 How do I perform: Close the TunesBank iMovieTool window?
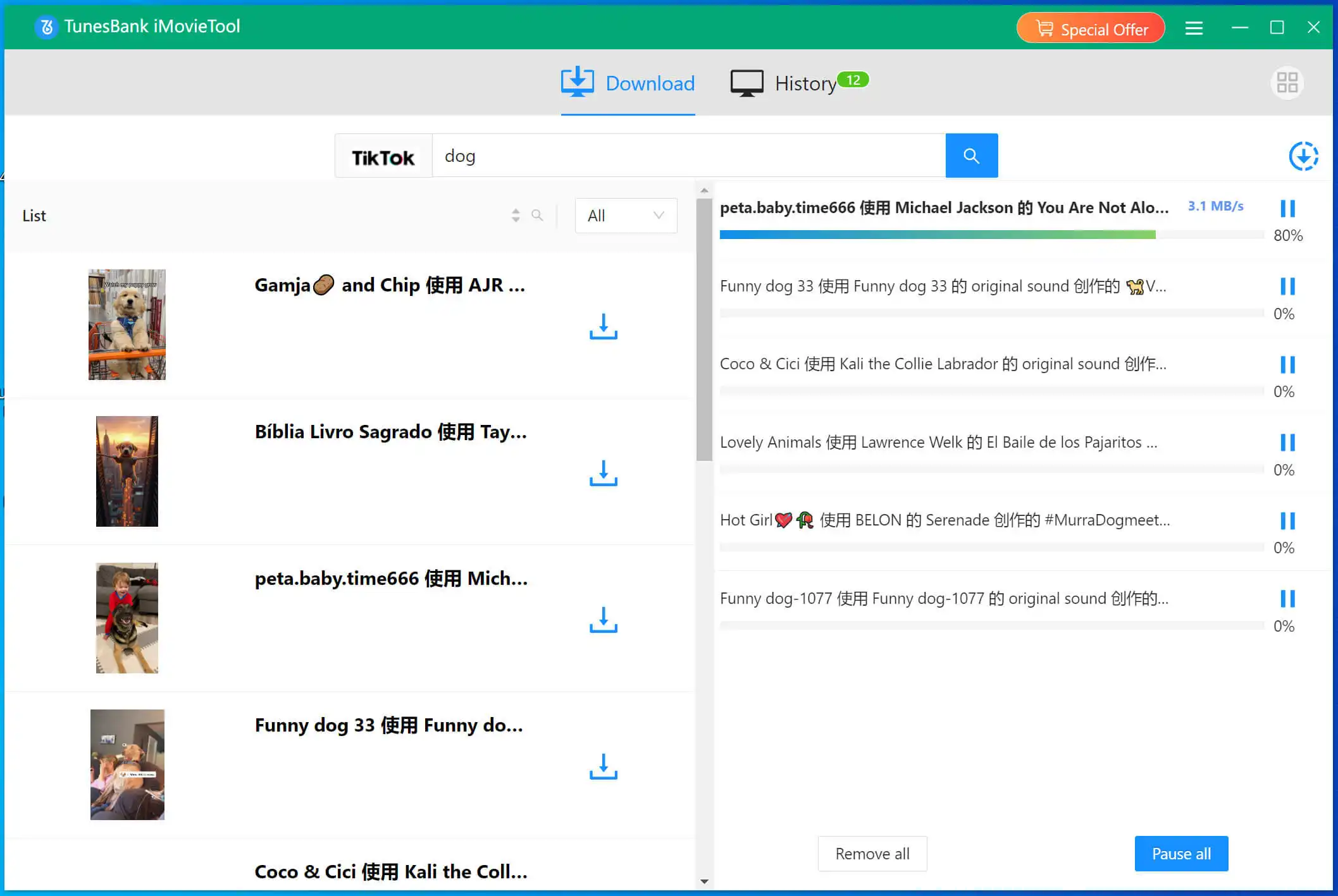pos(1313,27)
